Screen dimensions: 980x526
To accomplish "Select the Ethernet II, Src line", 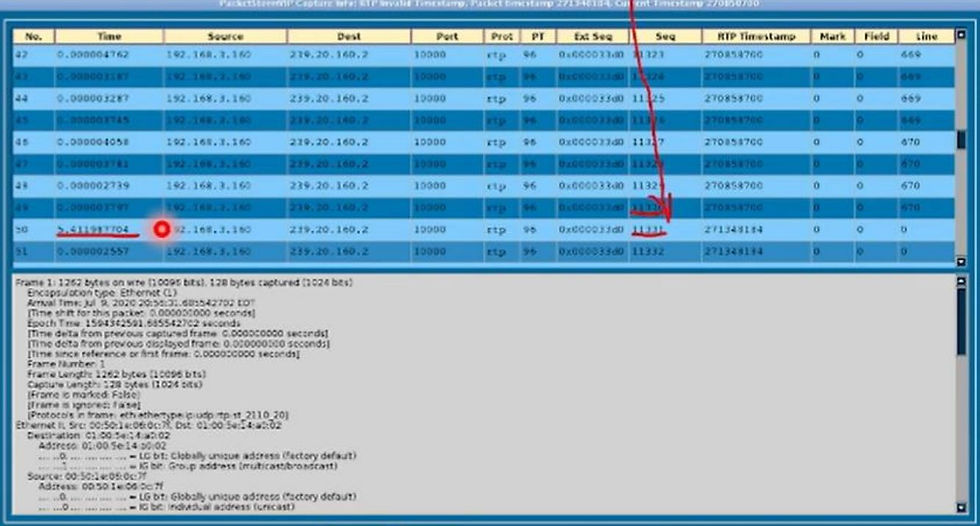I will 149,425.
